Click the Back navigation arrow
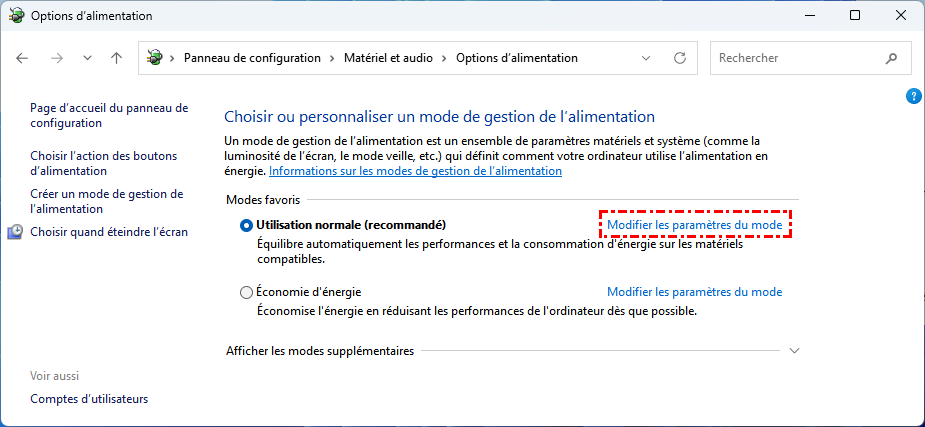The width and height of the screenshot is (925, 427). [x=23, y=58]
